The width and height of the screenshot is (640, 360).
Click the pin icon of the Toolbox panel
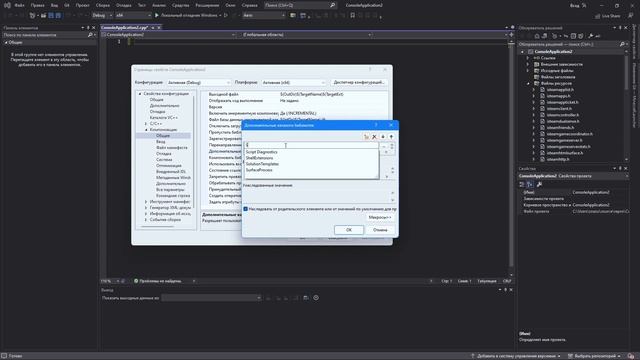(88, 28)
